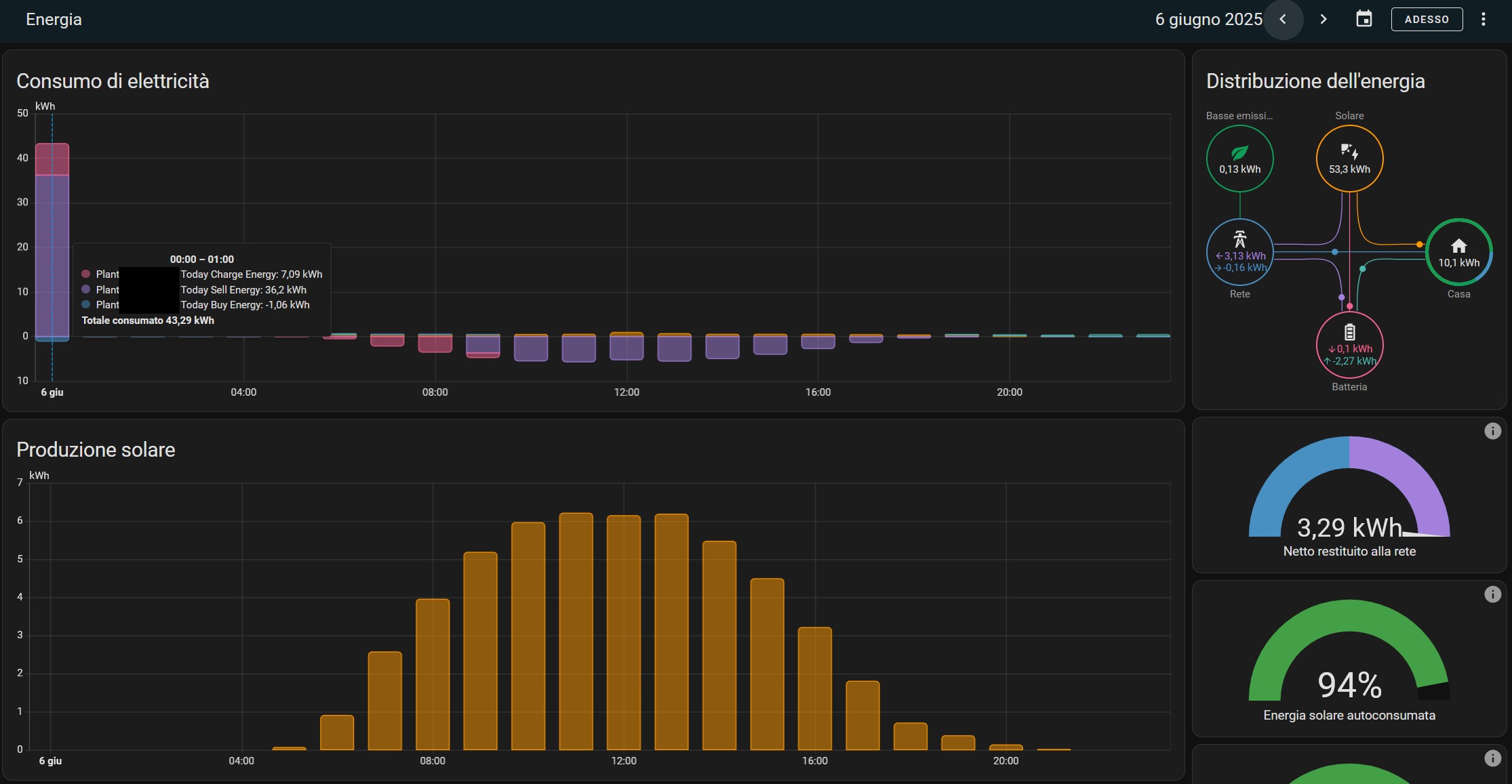Open info for Energia solare autoconsumata gauge
This screenshot has width=1512, height=784.
1492,594
